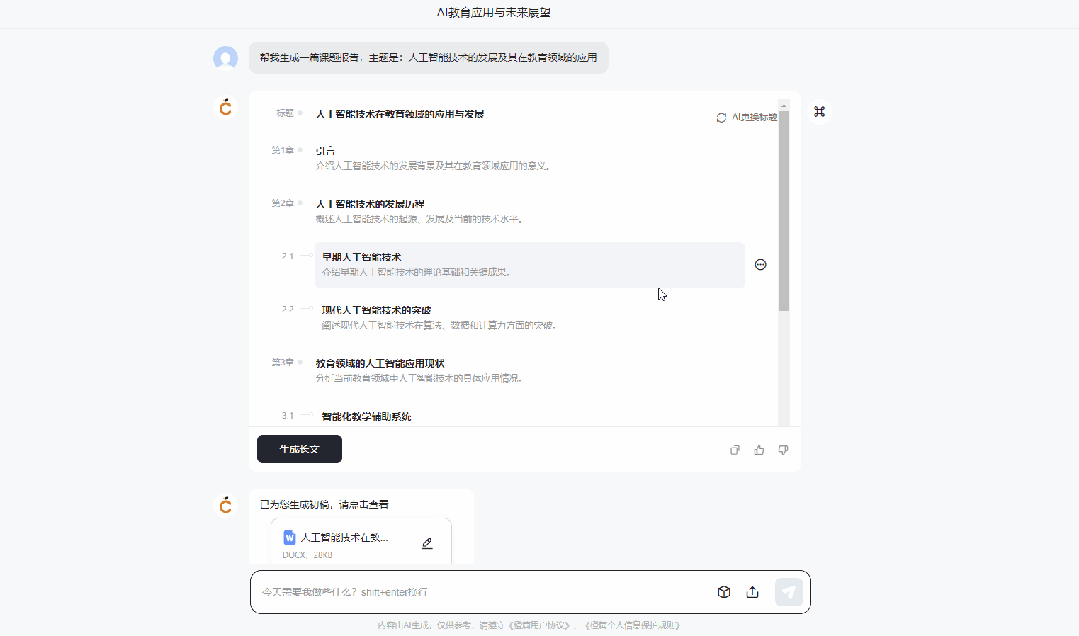Click the user avatar next to the prompt message

coord(226,58)
